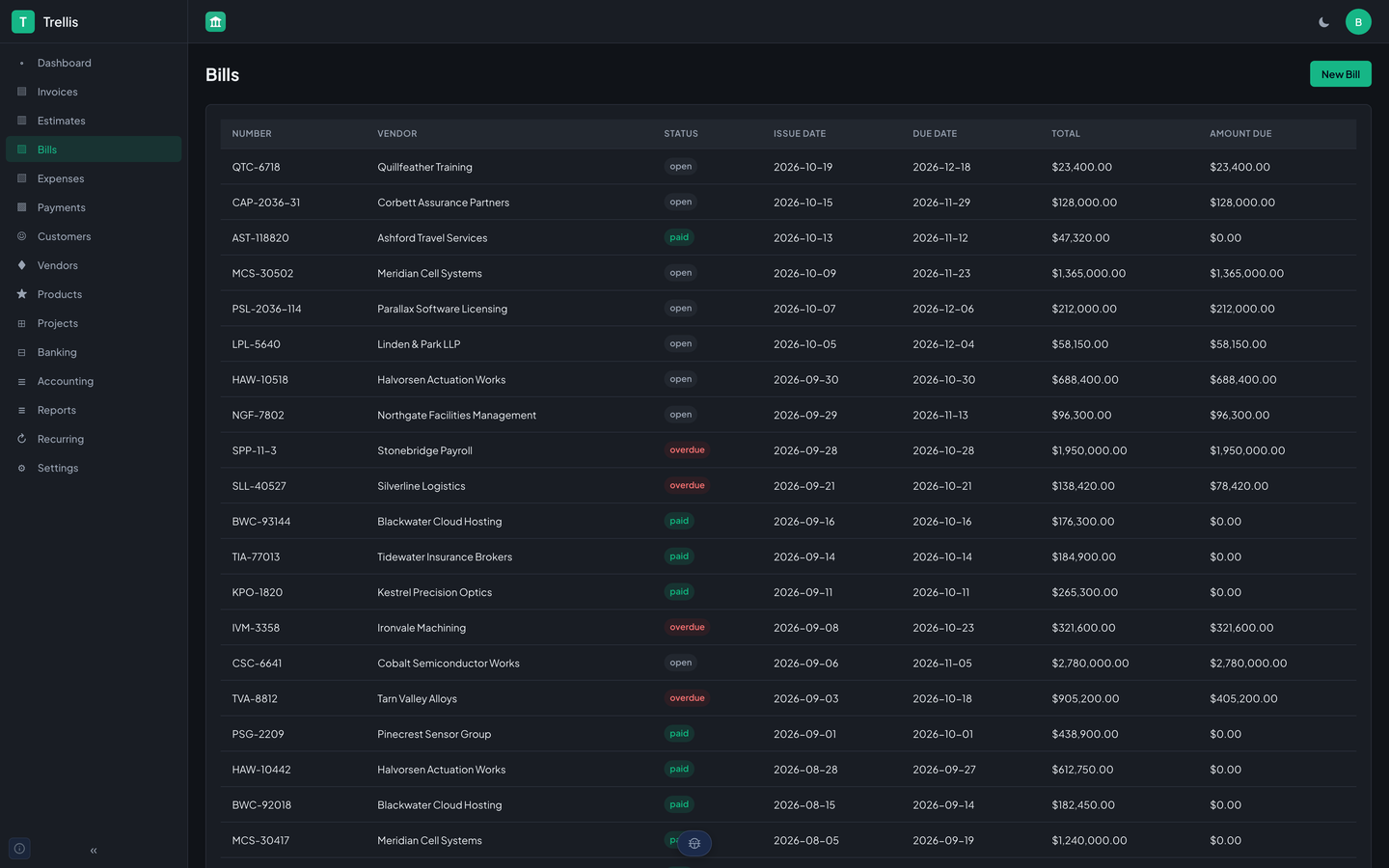Toggle dark mode moon icon
Image resolution: width=1389 pixels, height=868 pixels.
click(1324, 22)
